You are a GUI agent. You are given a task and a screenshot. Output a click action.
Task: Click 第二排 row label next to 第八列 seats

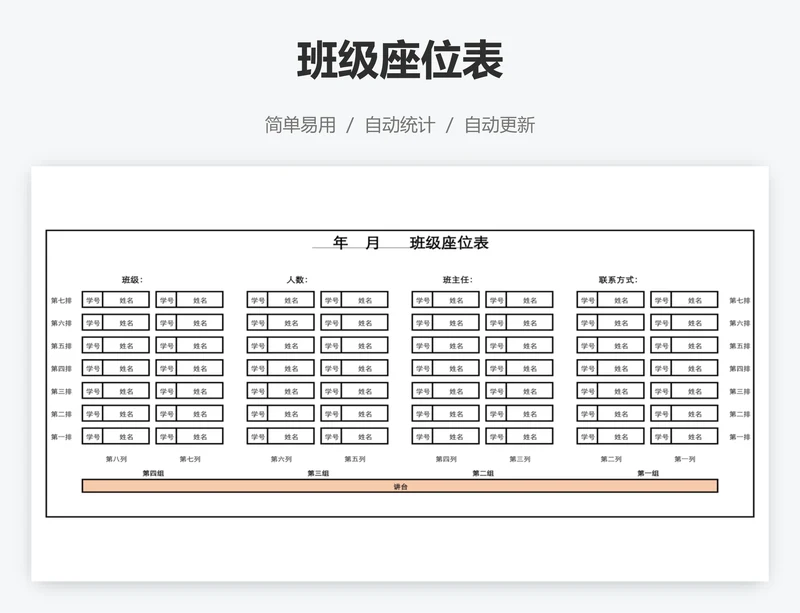pos(61,414)
